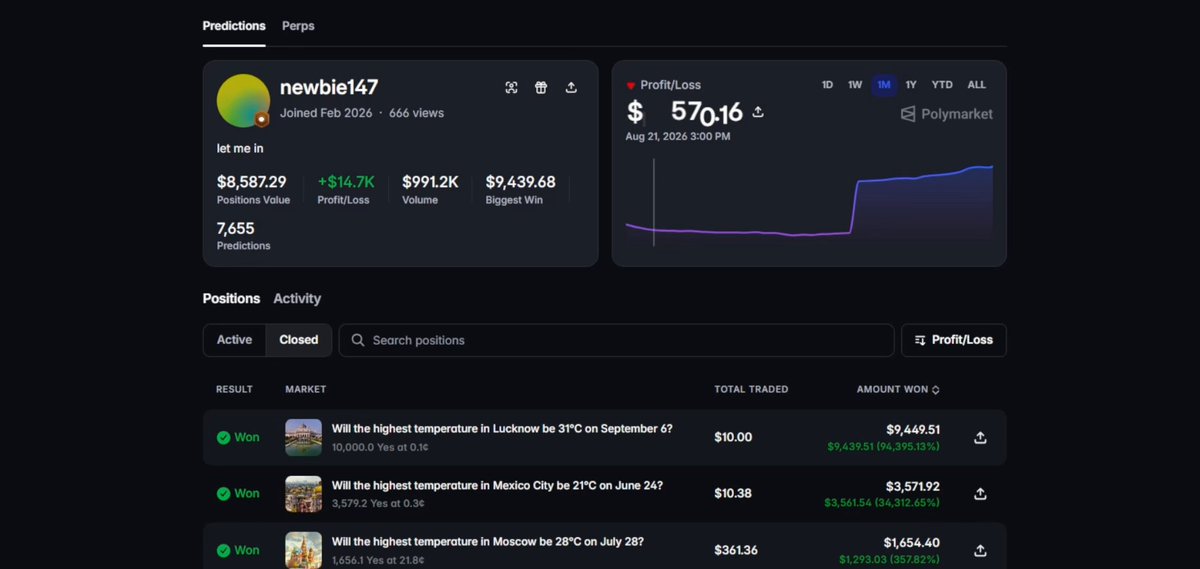
Task: Select the ALL chart time range
Action: pyautogui.click(x=977, y=85)
